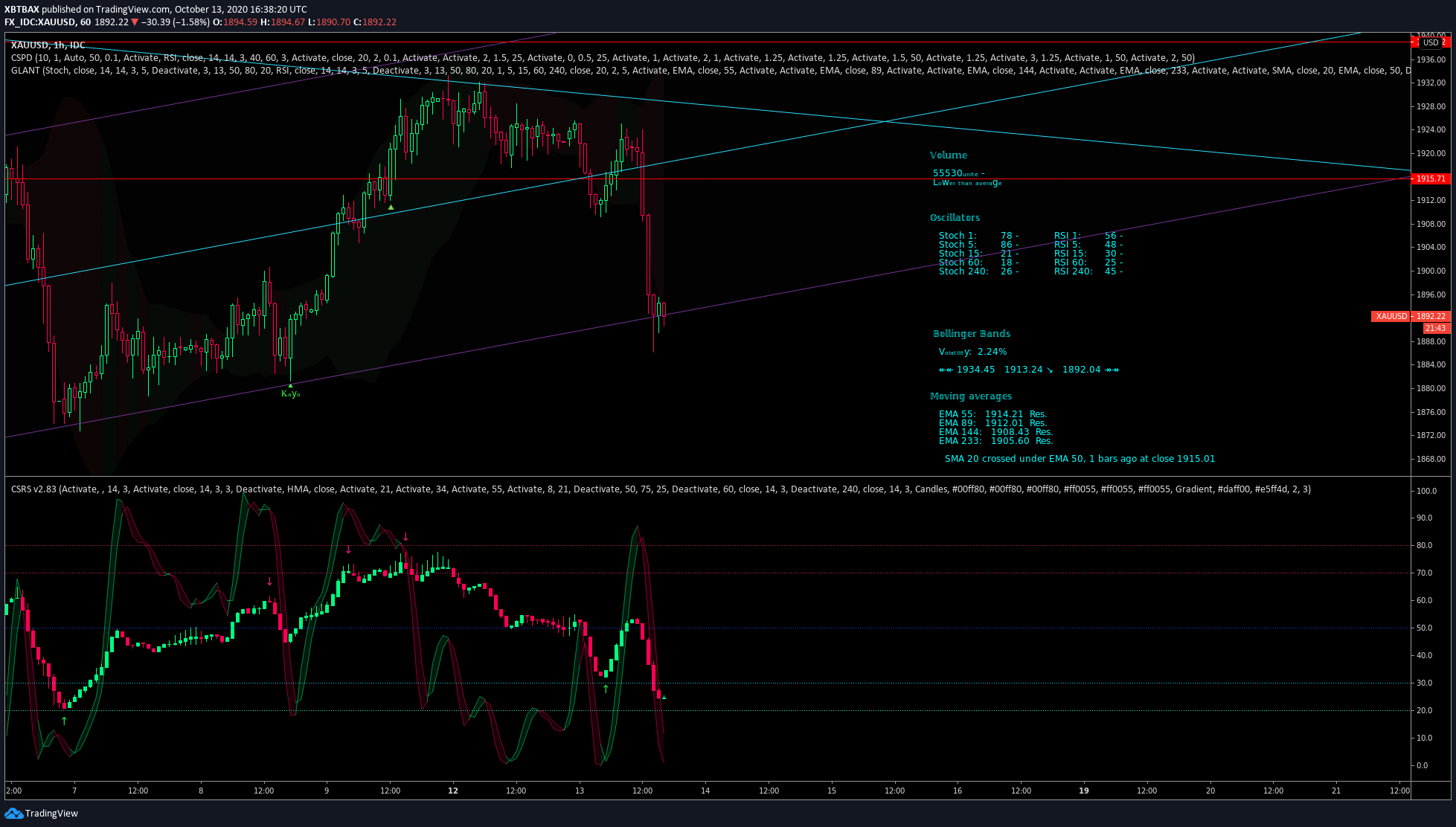The height and width of the screenshot is (827, 1456).
Task: Click the 'SMA 20 crossed under EMA 50' message
Action: pos(1080,459)
